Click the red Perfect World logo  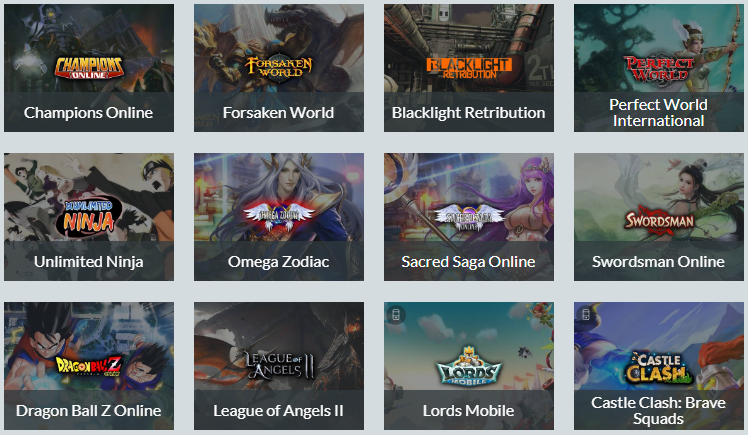(659, 69)
